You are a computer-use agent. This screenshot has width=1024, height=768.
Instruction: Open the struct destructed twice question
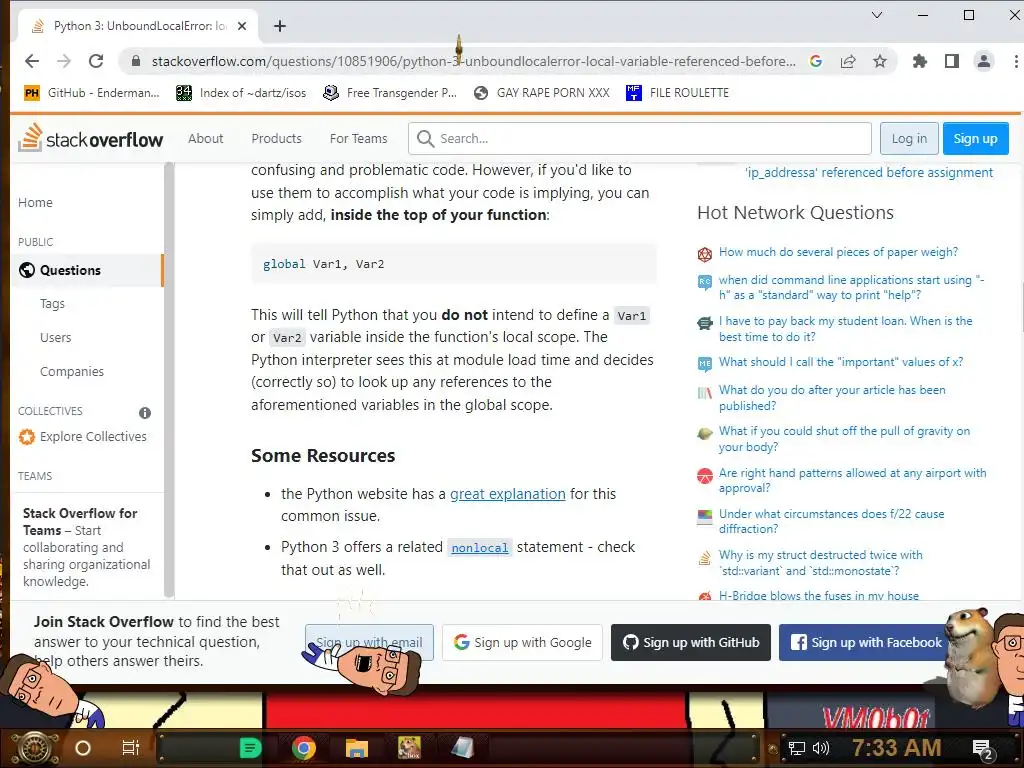(820, 562)
